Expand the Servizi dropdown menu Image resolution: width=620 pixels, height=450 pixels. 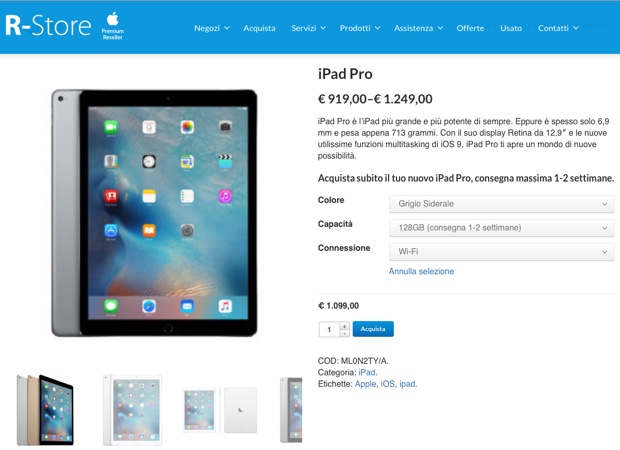coord(308,28)
